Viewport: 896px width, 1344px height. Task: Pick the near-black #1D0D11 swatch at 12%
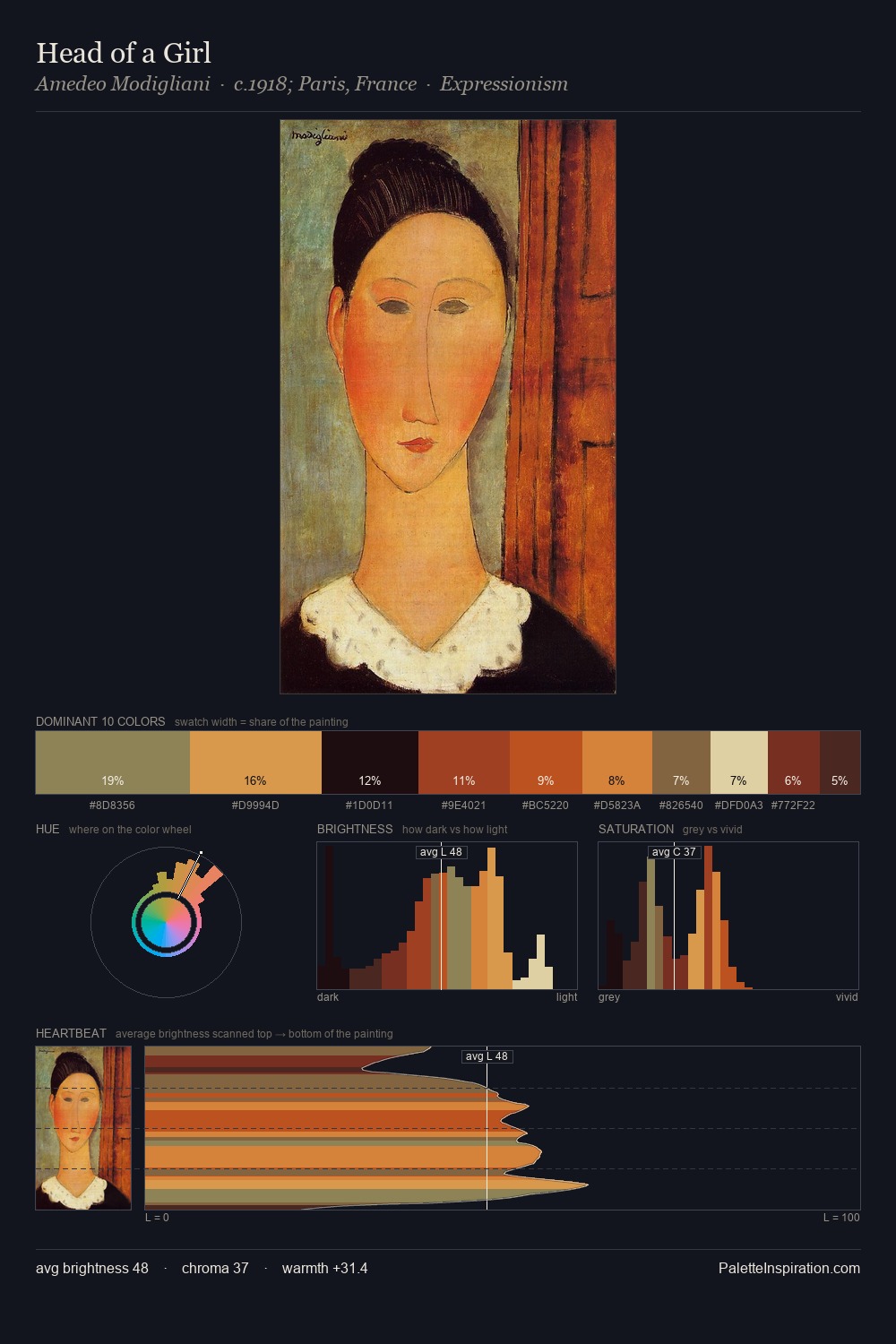[x=370, y=762]
